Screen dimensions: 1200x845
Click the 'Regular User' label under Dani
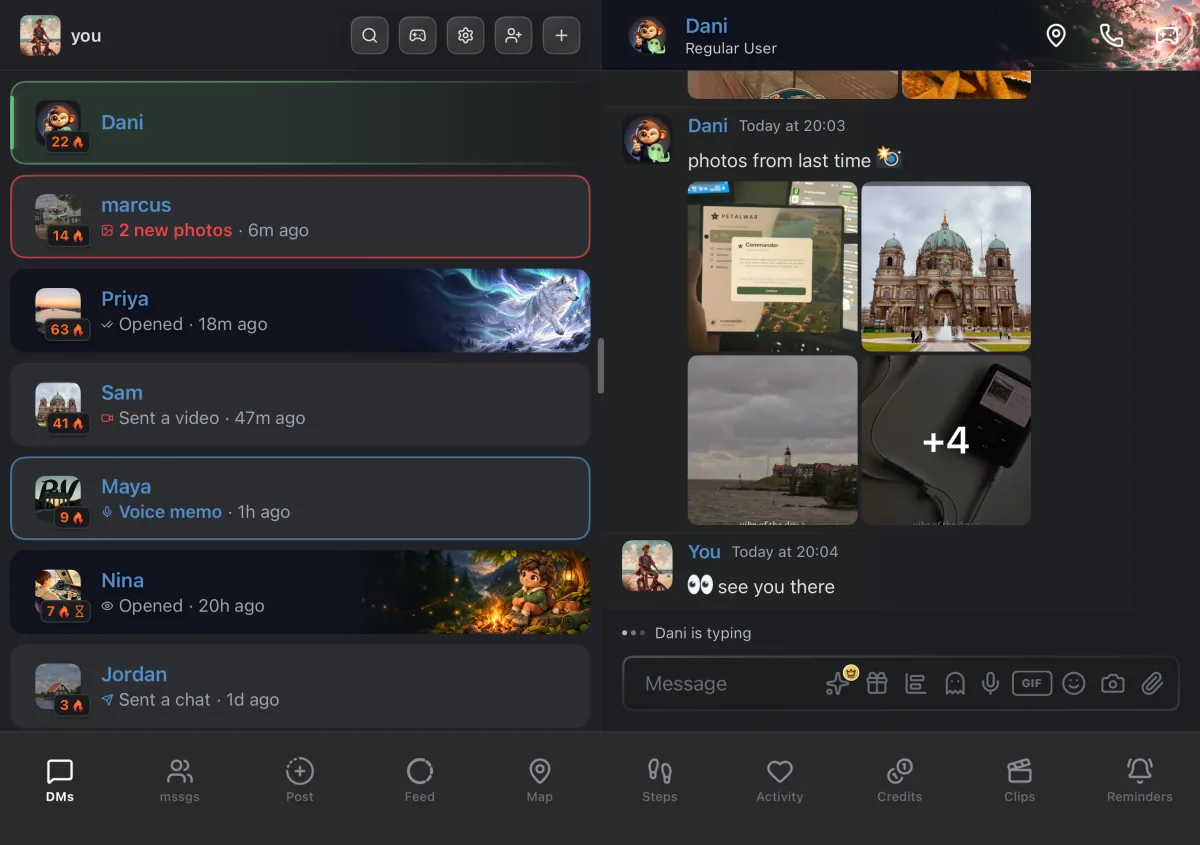731,48
